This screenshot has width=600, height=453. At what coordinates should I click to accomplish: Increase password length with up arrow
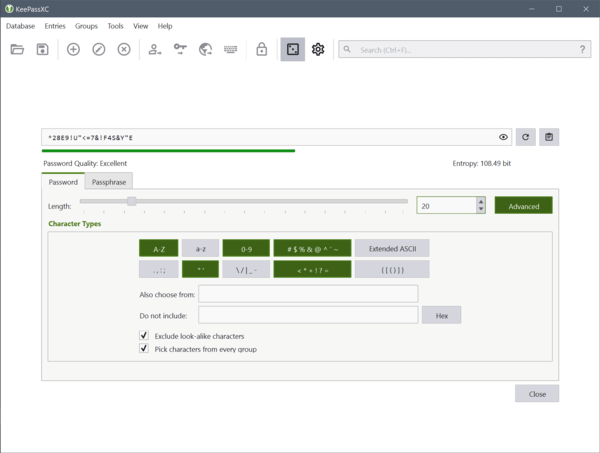click(481, 201)
